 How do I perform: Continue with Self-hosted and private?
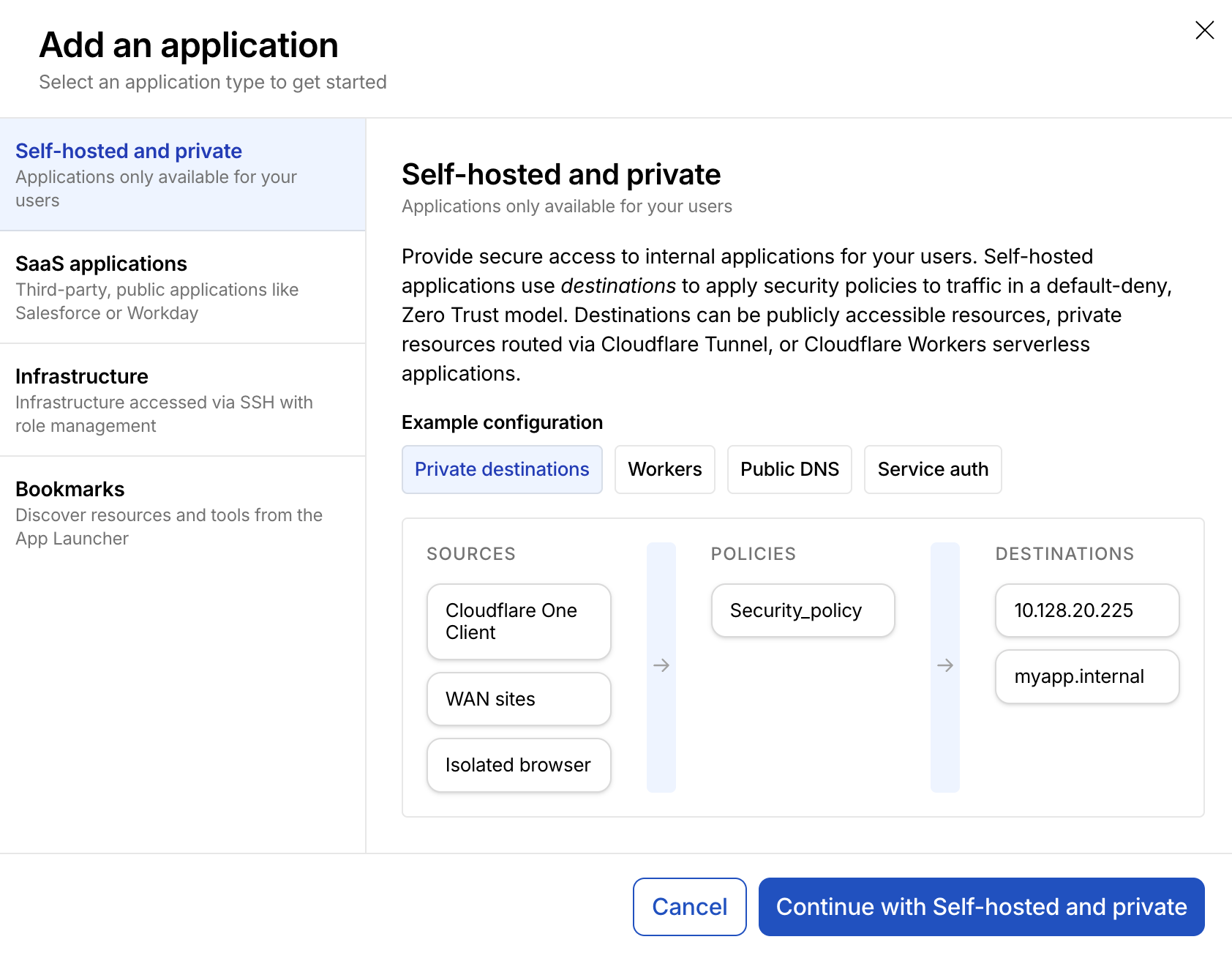[981, 907]
